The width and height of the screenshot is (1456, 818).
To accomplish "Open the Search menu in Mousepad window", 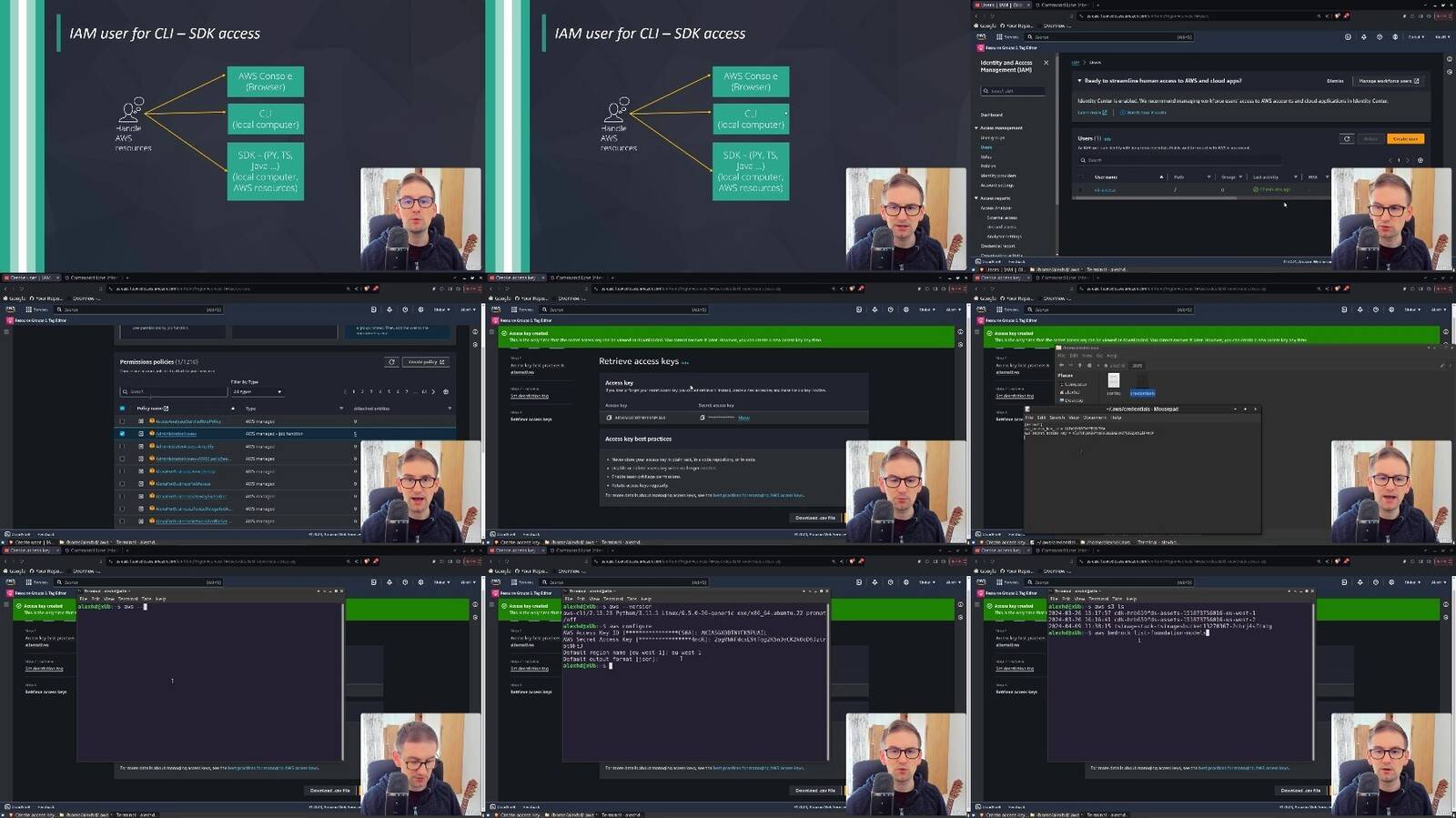I will (1057, 418).
